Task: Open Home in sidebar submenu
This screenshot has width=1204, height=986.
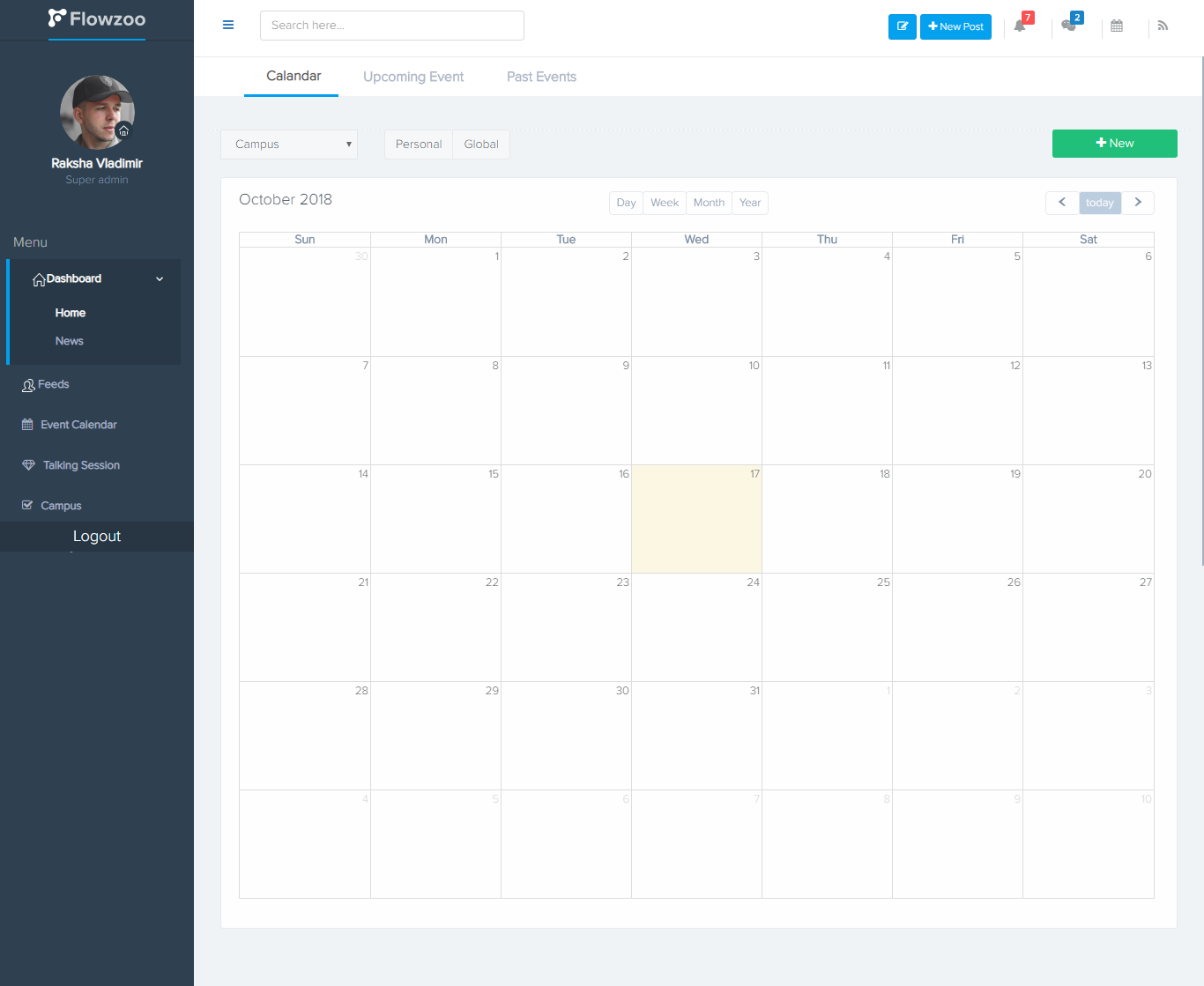Action: tap(71, 313)
